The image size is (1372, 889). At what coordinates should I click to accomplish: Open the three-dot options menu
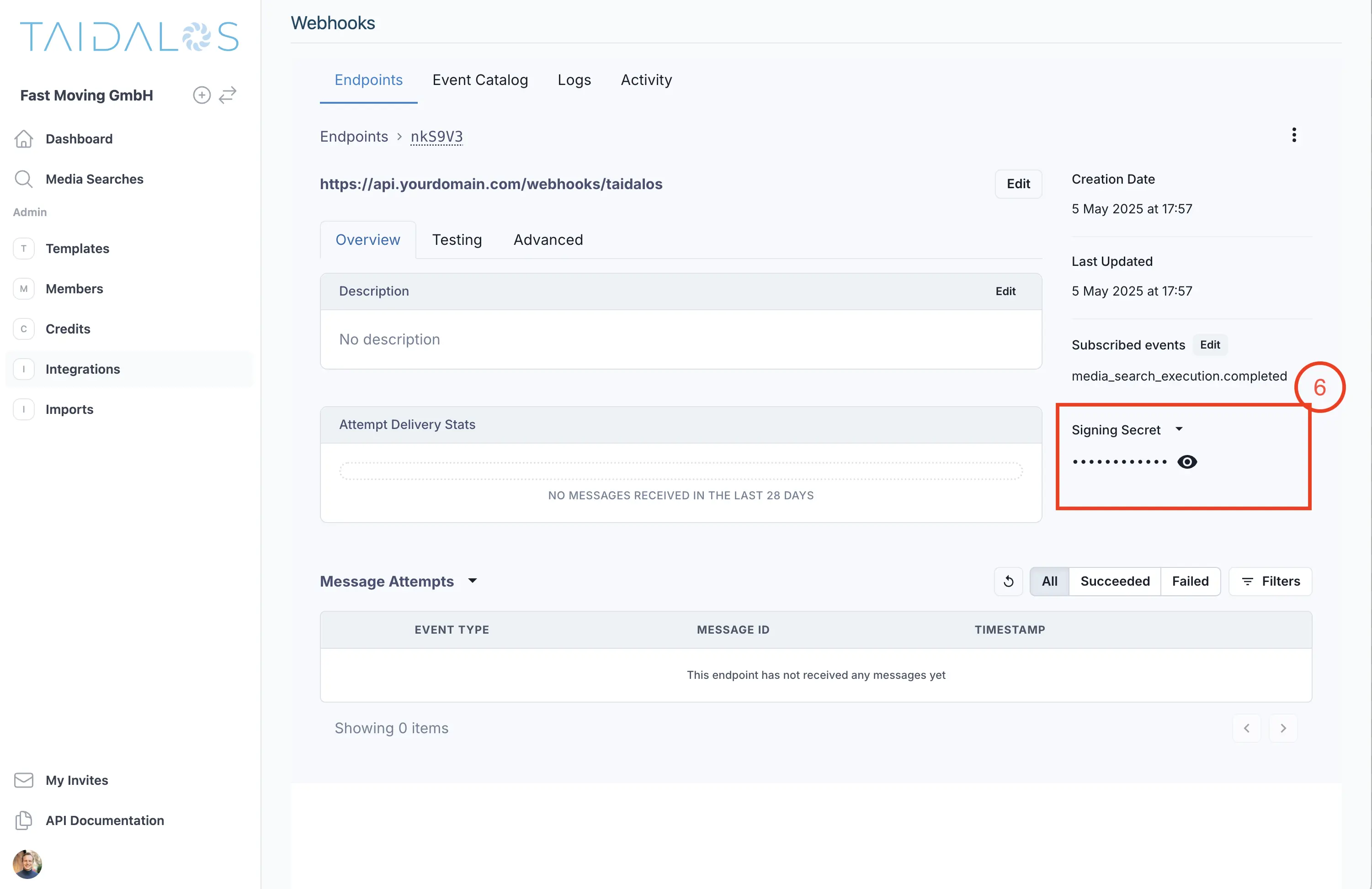[1293, 134]
